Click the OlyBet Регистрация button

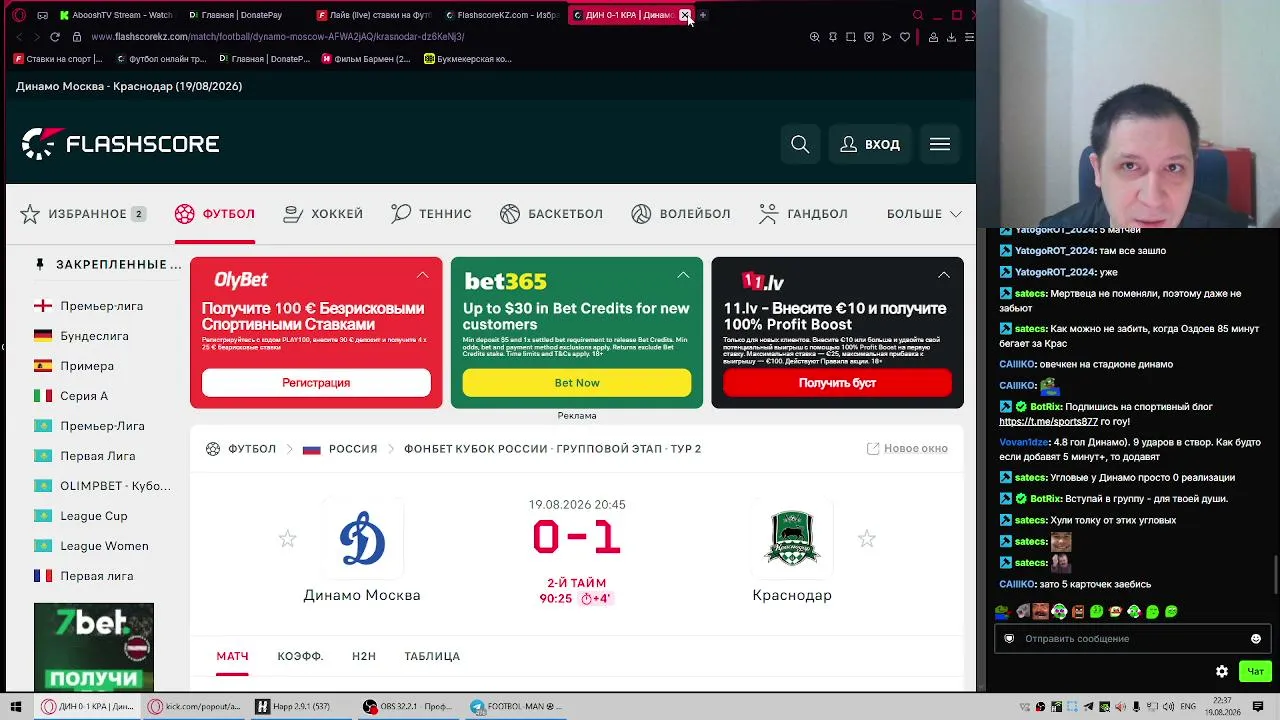(x=316, y=383)
